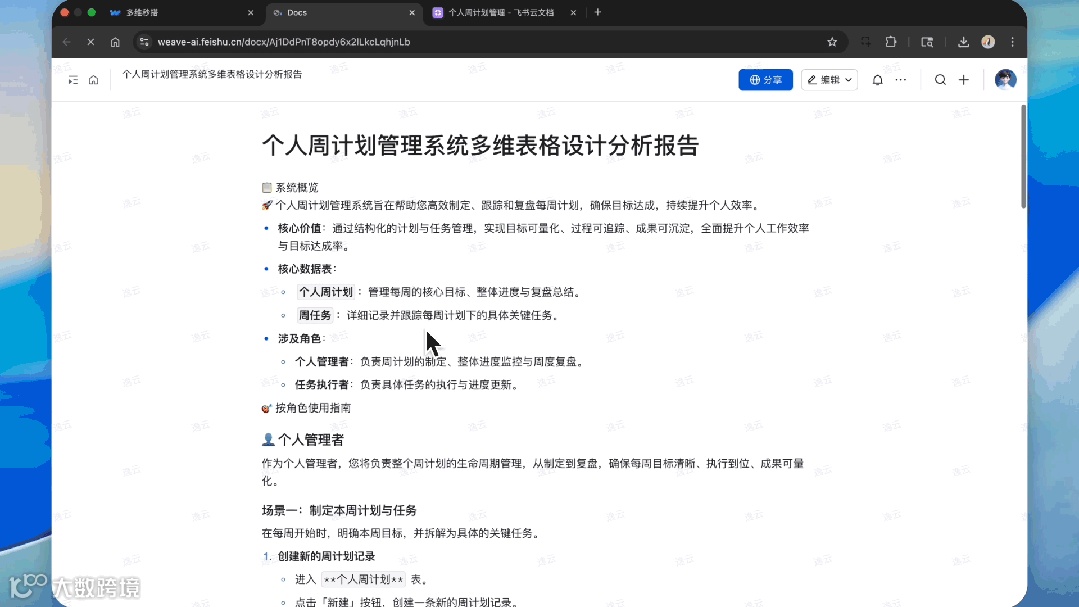Click the 系统概览 heading
1079x607 pixels.
(x=290, y=187)
